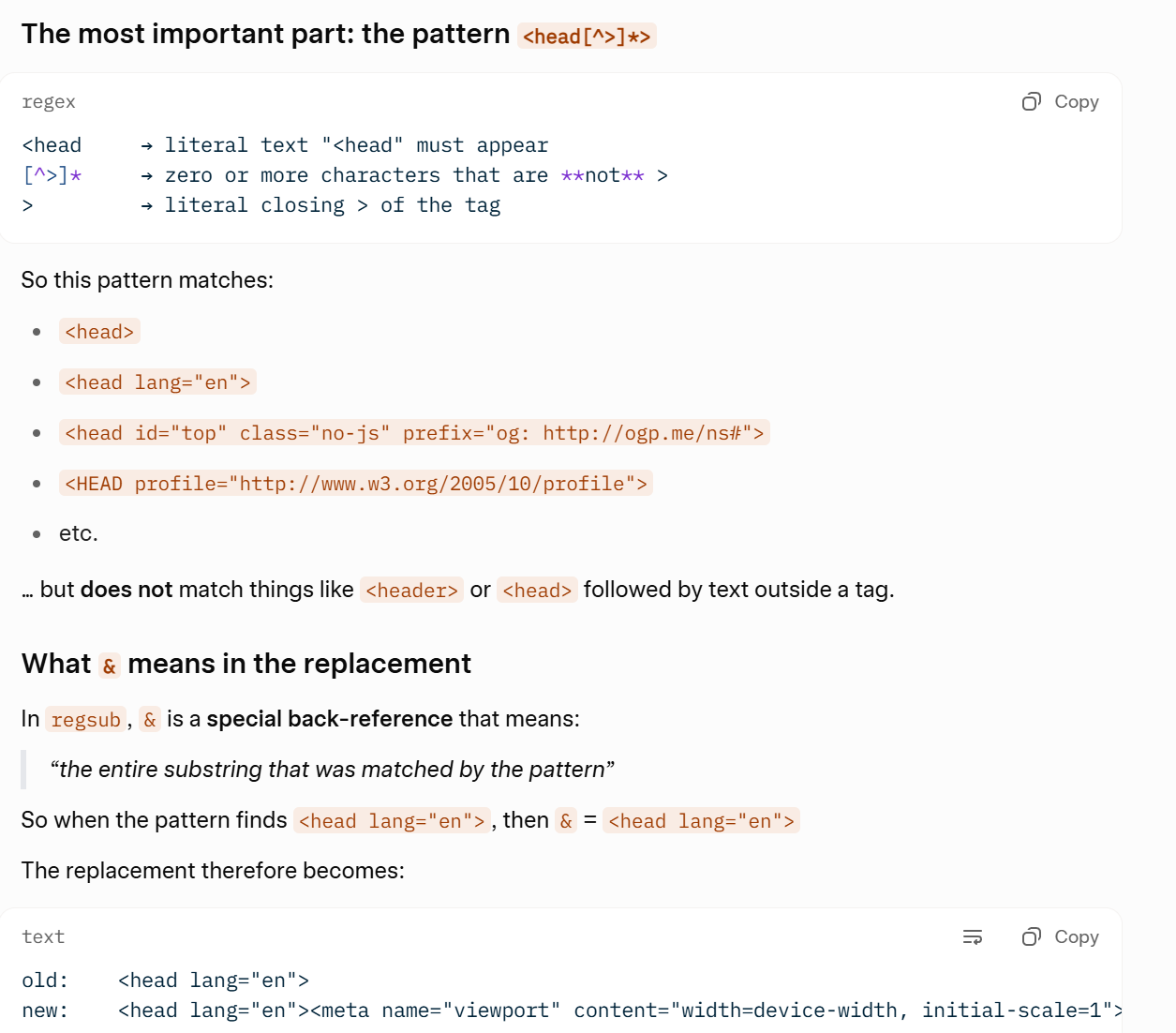The width and height of the screenshot is (1176, 1033).
Task: Click the <head[^>]*> code in the top heading
Action: 587,37
